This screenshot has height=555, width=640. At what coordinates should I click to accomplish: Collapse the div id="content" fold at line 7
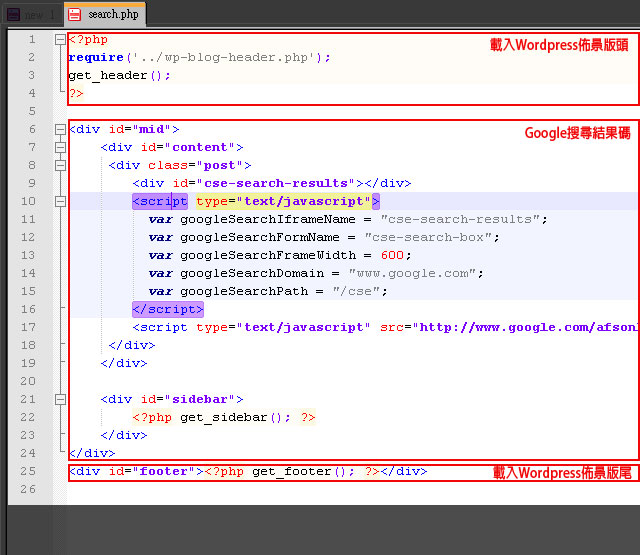pos(60,147)
